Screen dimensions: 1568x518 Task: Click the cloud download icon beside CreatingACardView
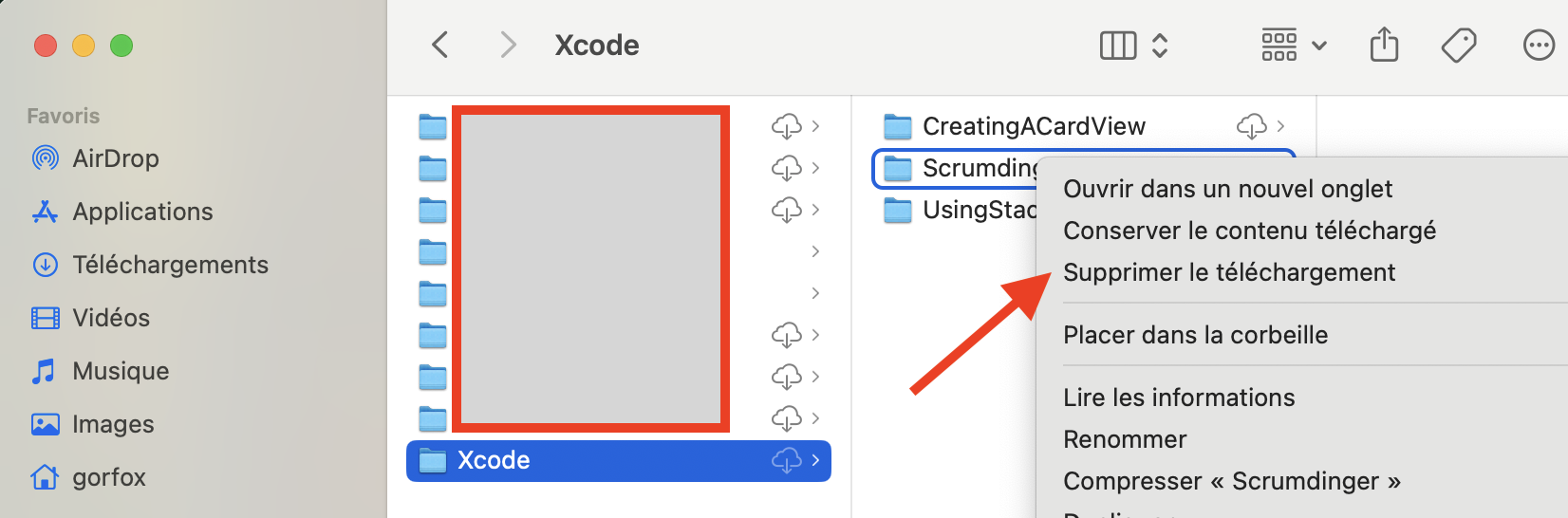point(1251,125)
